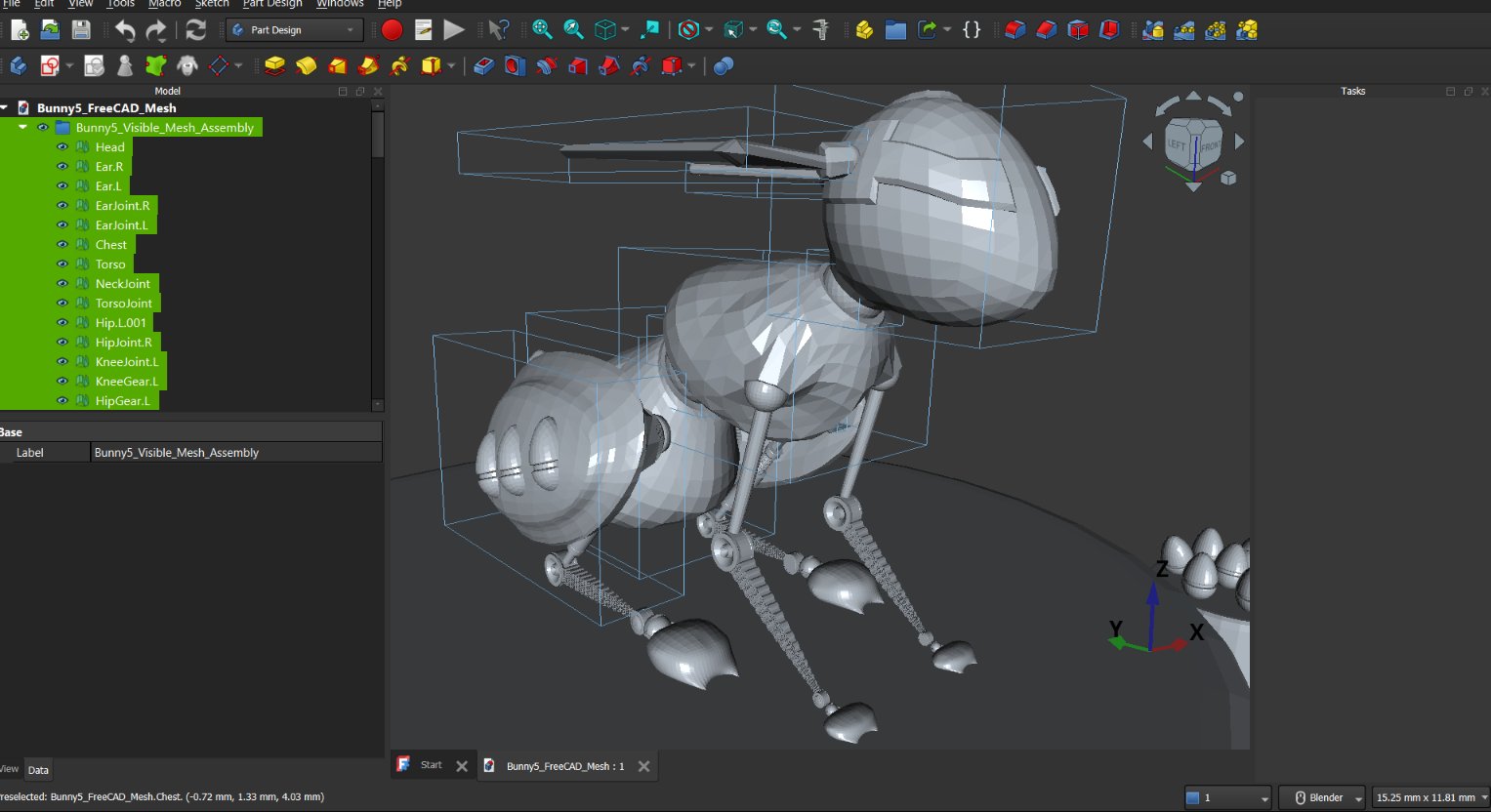Screen dimensions: 1491x812
Task: Execute macro with the play icon
Action: pos(454,30)
